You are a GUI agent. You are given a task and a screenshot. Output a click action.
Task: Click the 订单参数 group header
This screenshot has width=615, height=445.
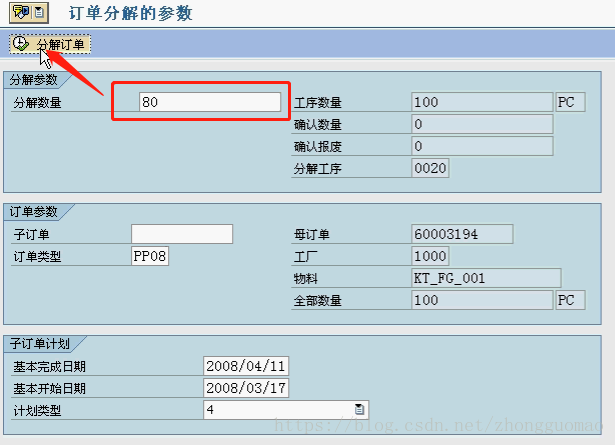tap(34, 212)
